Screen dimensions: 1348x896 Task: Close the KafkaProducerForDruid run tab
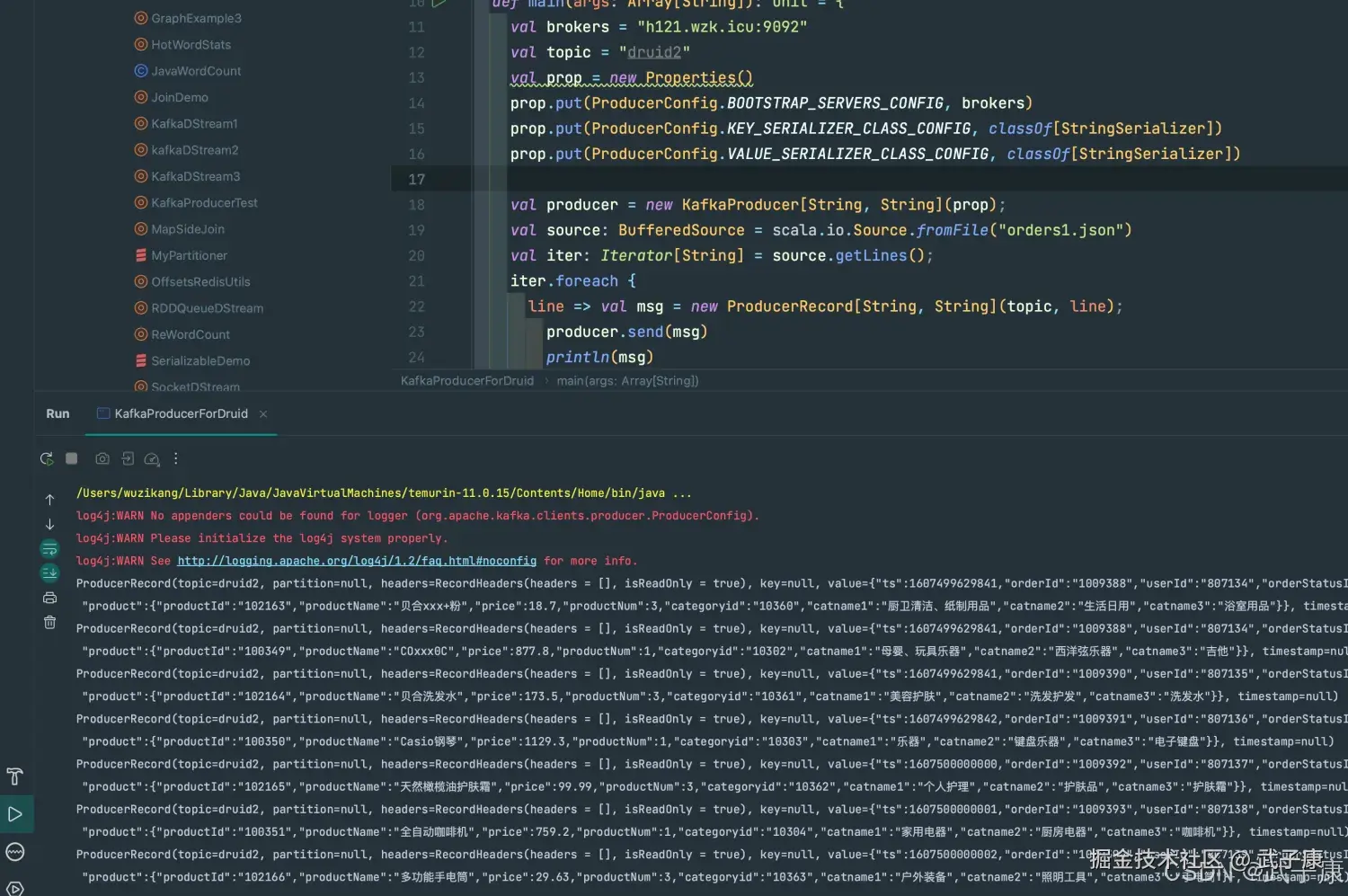(263, 414)
